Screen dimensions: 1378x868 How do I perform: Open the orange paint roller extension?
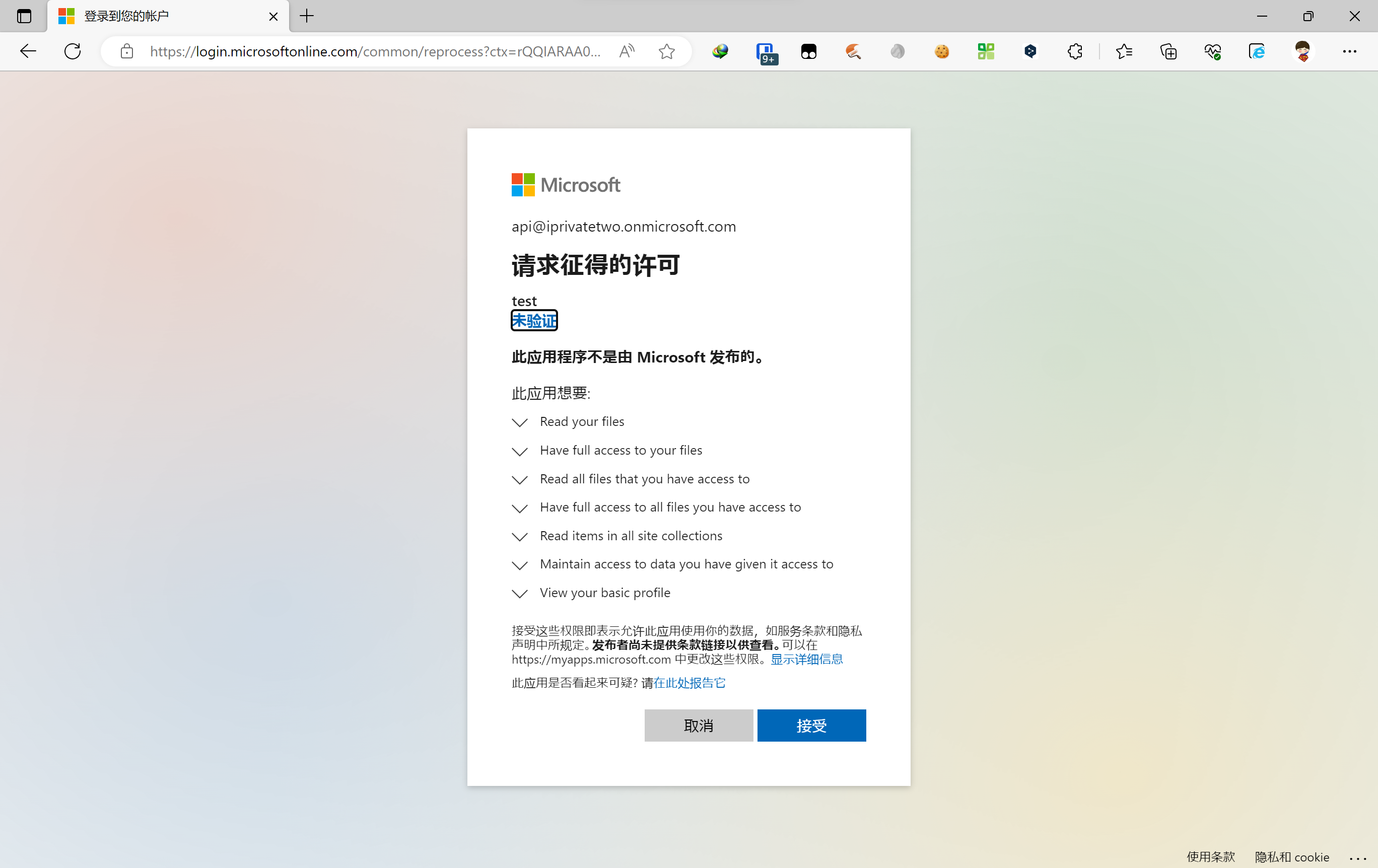853,51
